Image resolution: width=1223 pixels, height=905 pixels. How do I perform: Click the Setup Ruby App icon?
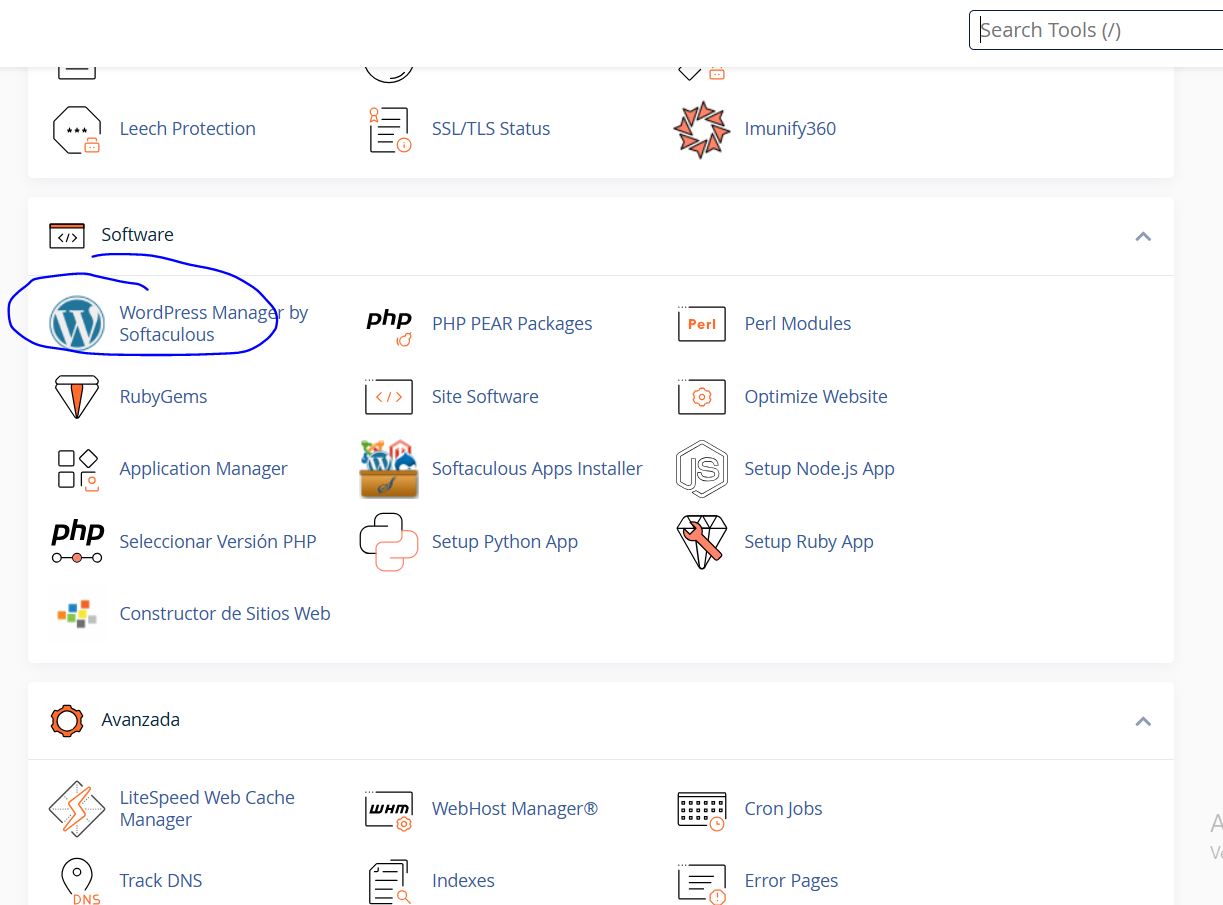[701, 542]
